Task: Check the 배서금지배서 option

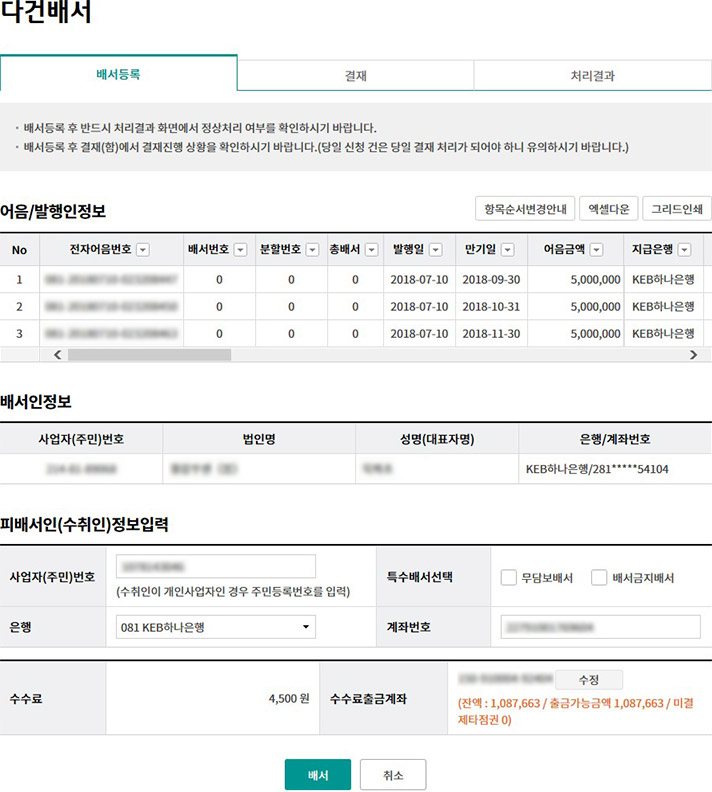Action: [599, 577]
